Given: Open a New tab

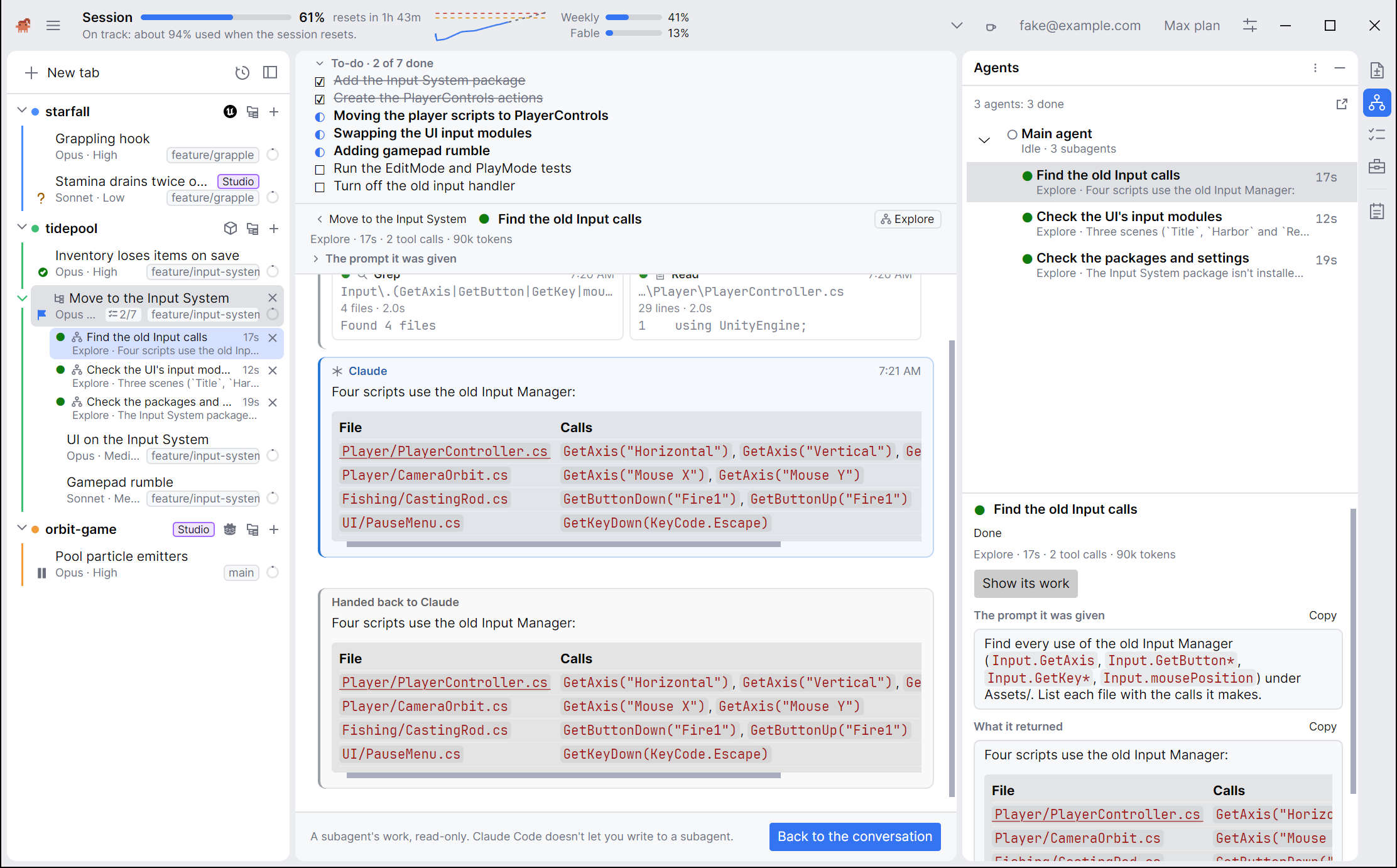Looking at the screenshot, I should pyautogui.click(x=62, y=73).
